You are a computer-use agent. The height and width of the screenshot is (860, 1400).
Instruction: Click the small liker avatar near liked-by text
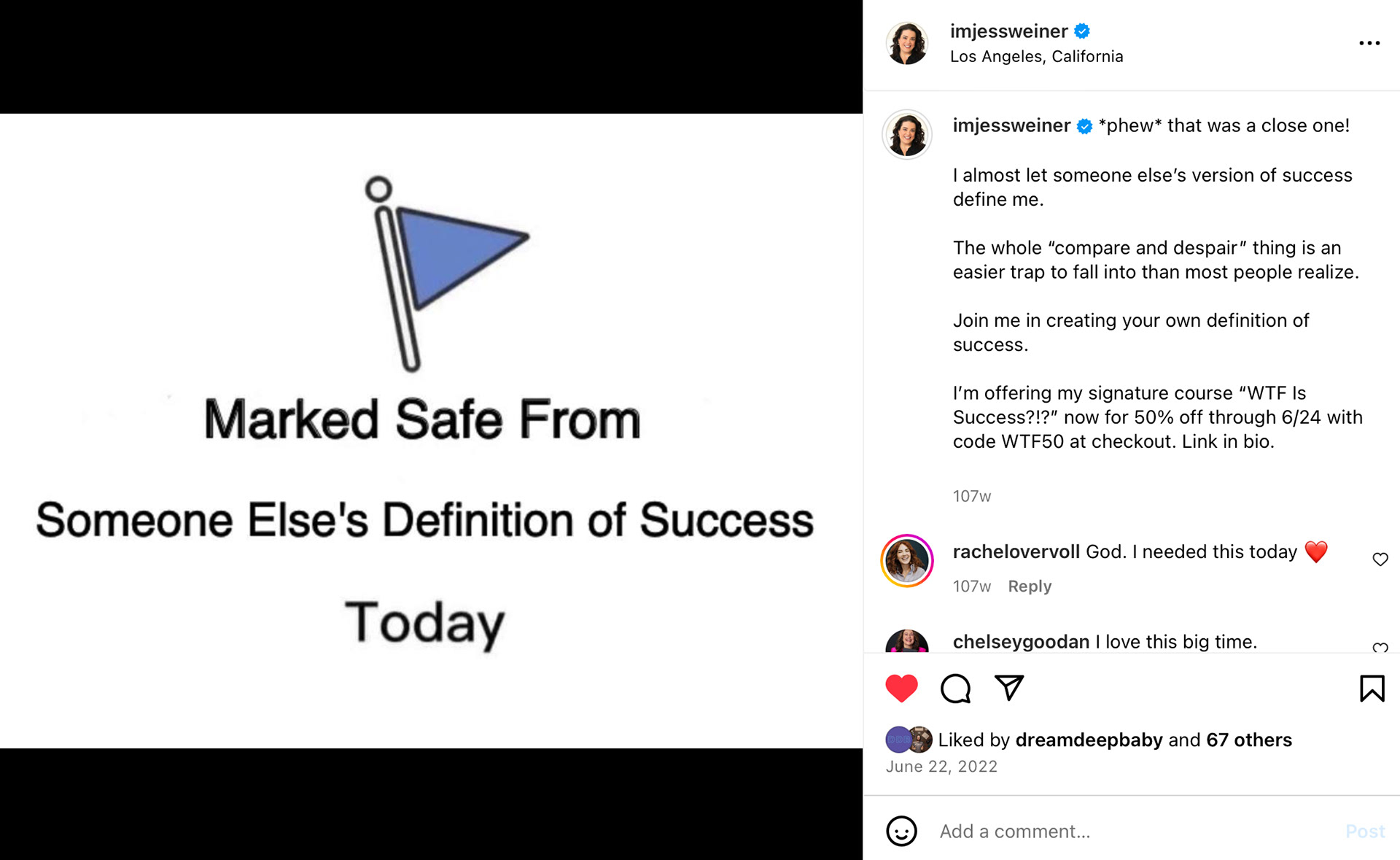[909, 739]
